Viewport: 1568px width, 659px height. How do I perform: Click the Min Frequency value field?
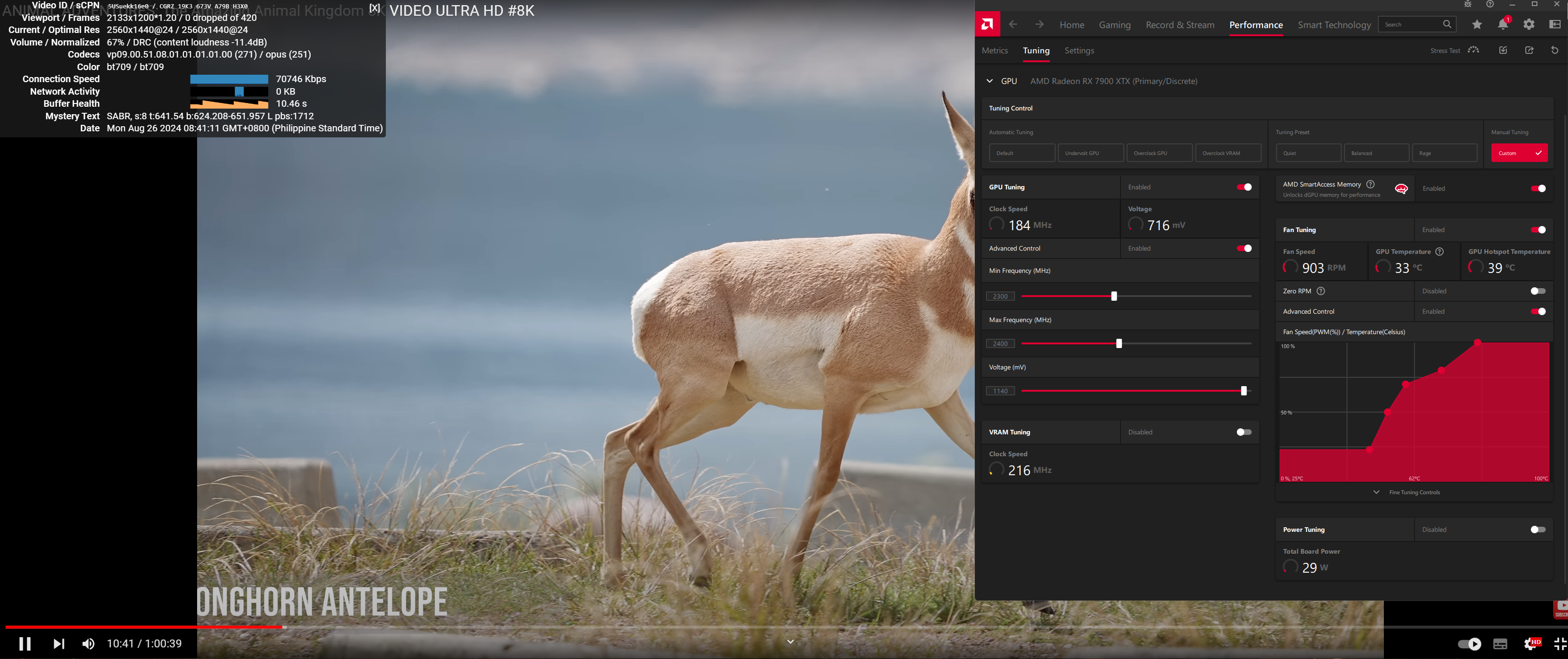pyautogui.click(x=1000, y=297)
